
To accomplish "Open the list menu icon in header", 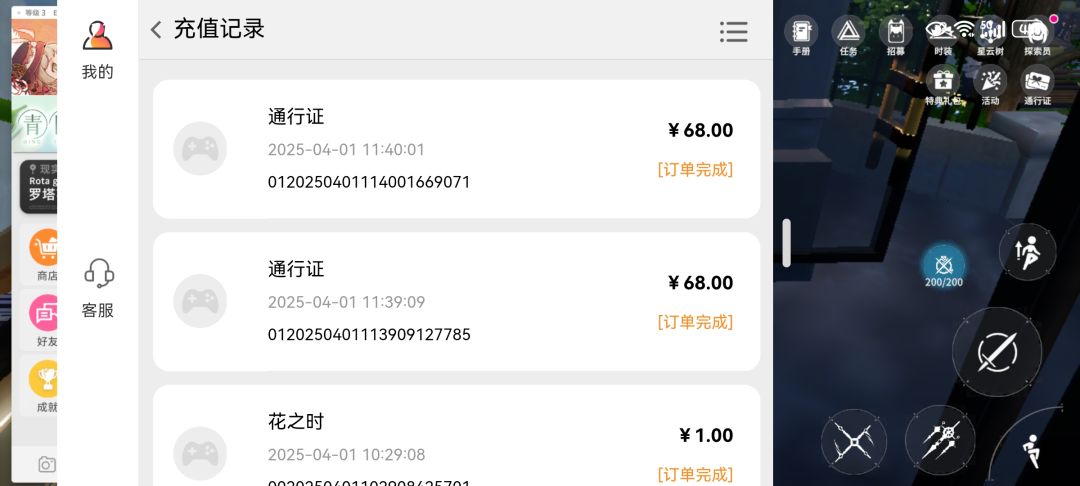I will pos(734,32).
